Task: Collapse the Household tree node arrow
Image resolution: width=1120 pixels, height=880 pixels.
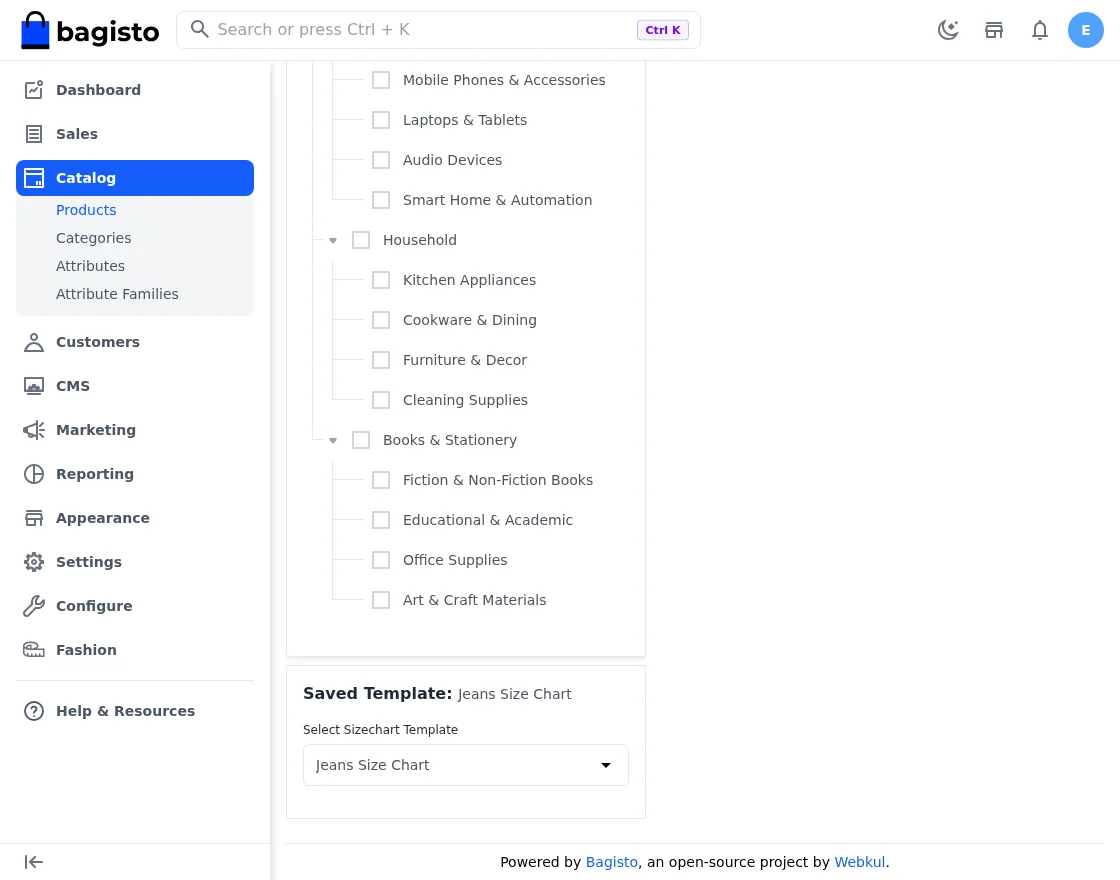Action: tap(333, 241)
